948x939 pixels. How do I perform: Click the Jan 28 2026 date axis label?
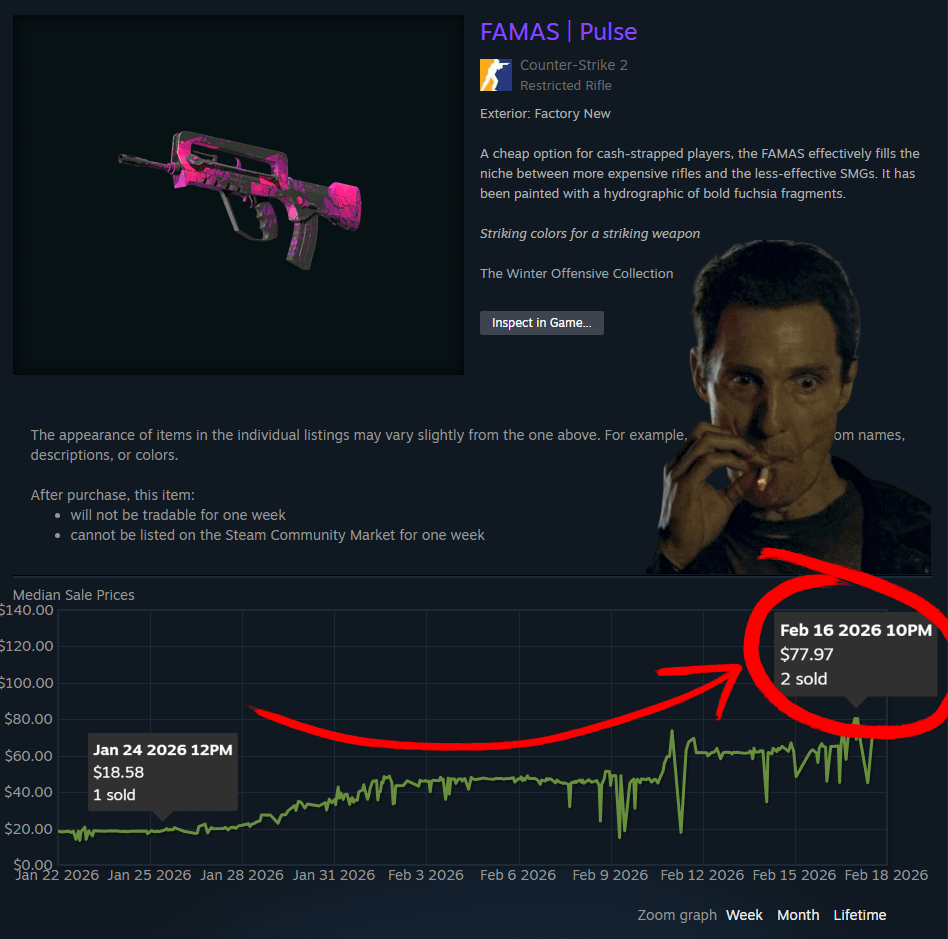click(x=242, y=875)
